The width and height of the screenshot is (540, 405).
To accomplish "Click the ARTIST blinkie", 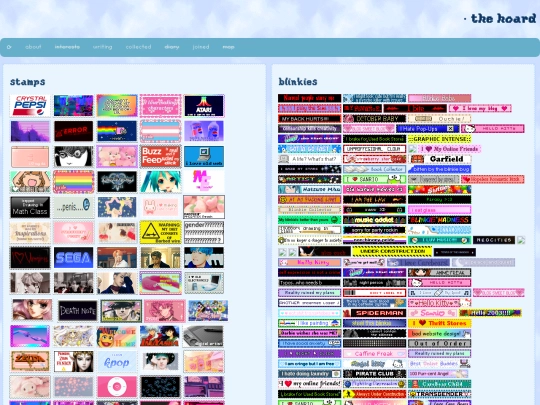I will (x=309, y=179).
